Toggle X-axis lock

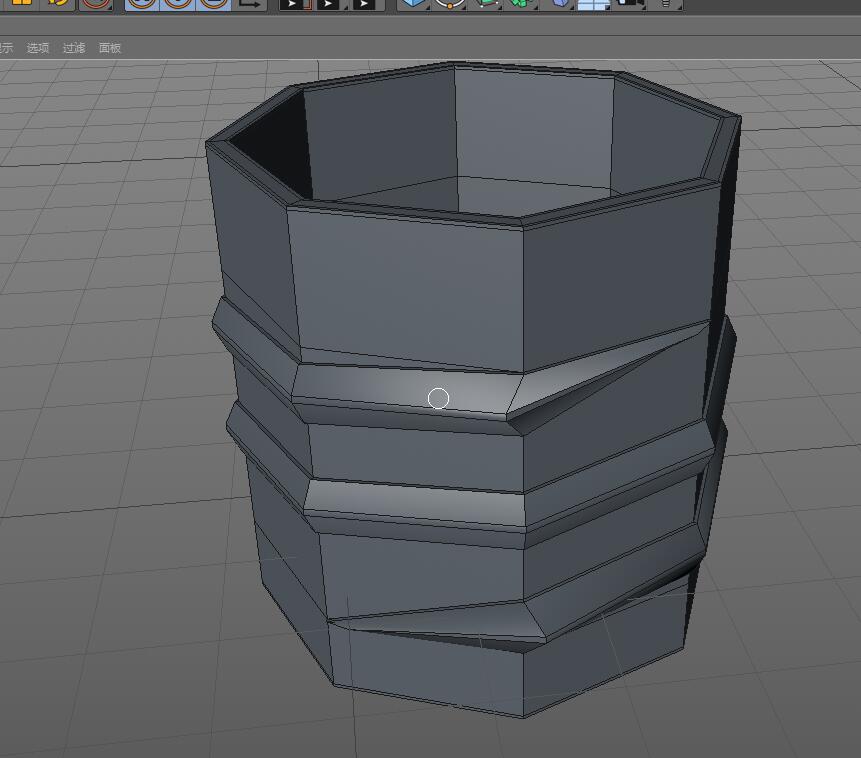point(142,3)
